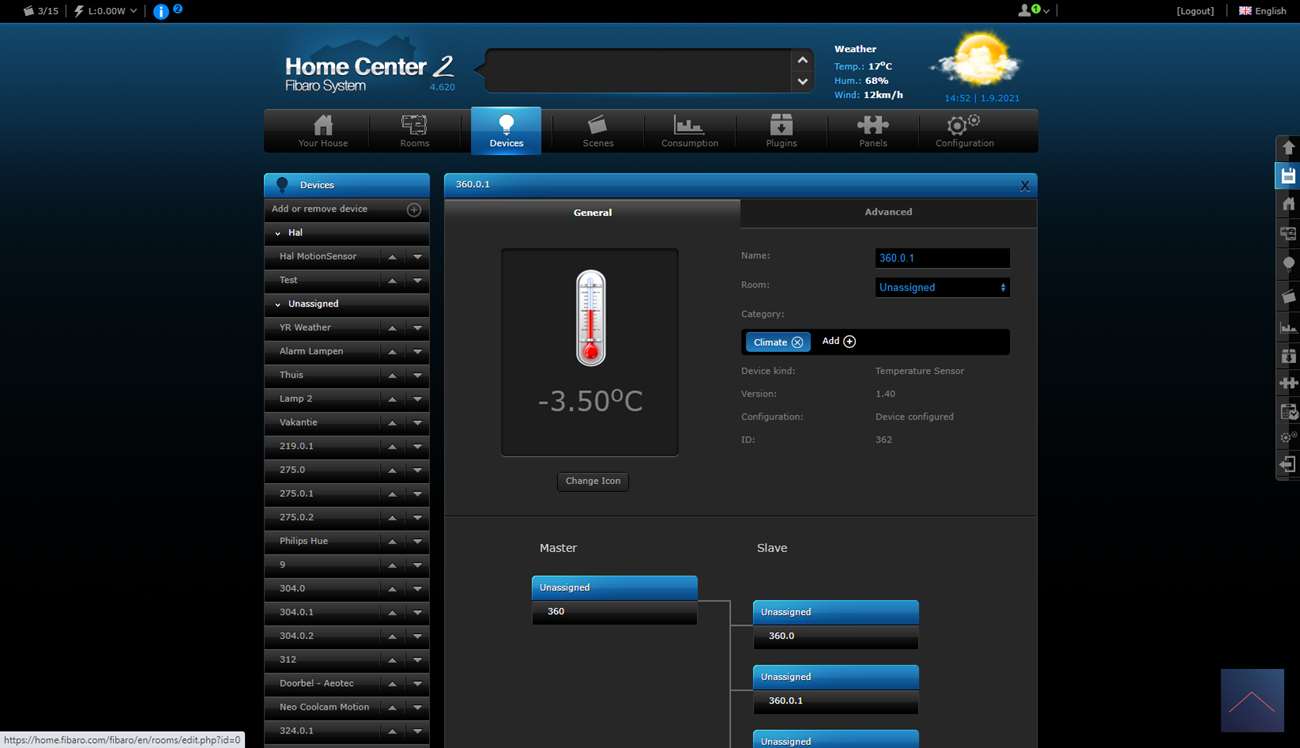Remove the Climate category tag
Screen dimensions: 1300x748
pyautogui.click(x=797, y=342)
